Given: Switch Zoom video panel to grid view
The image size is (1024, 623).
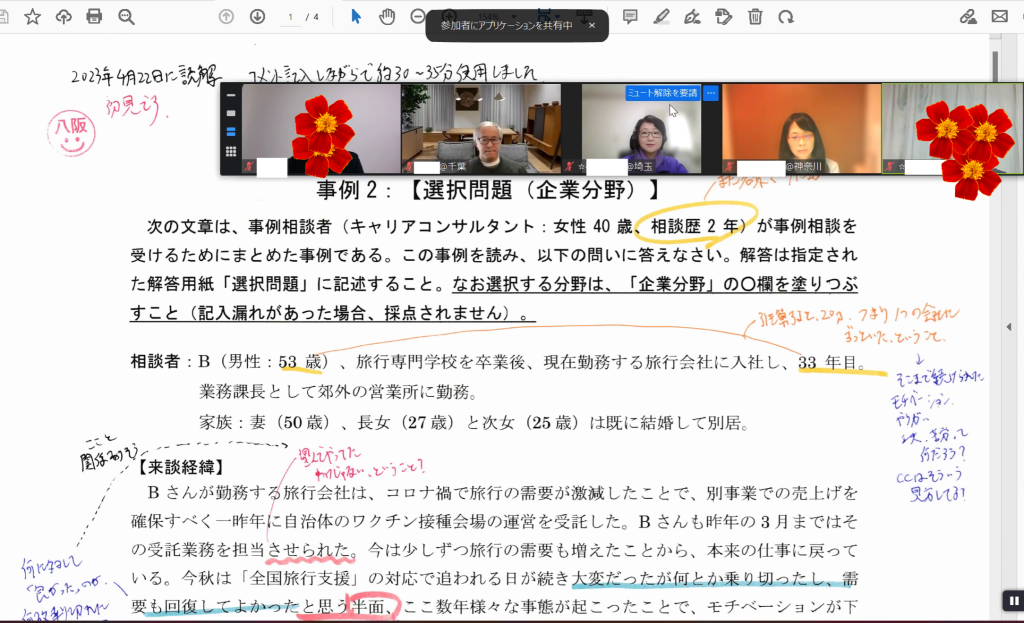Looking at the screenshot, I should pyautogui.click(x=231, y=152).
